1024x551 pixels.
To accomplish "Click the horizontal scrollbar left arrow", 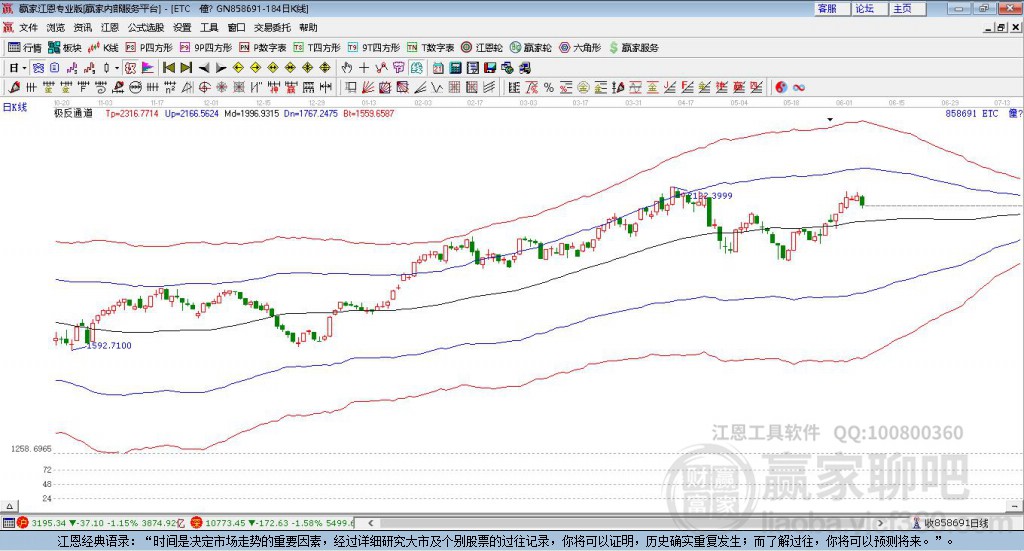I will click(370, 523).
